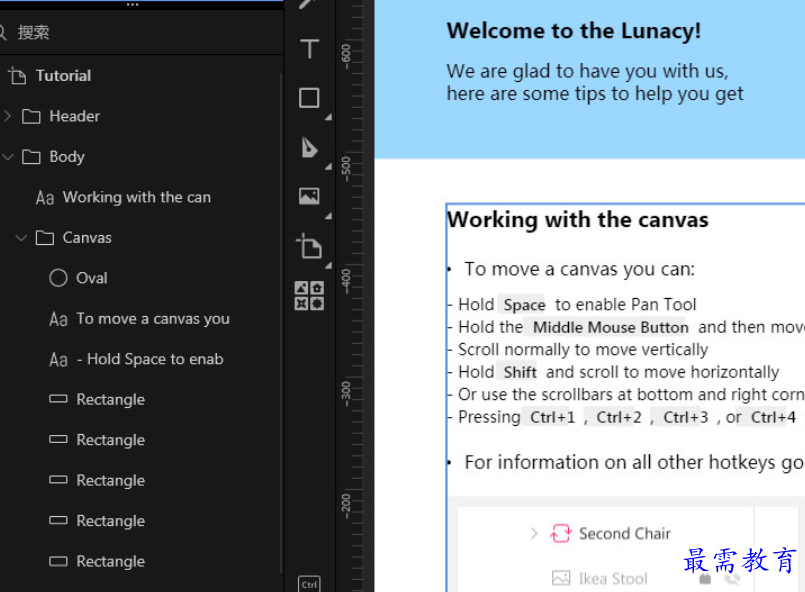Image resolution: width=805 pixels, height=592 pixels.
Task: Click the Tutorial artboard icon
Action: 17,76
